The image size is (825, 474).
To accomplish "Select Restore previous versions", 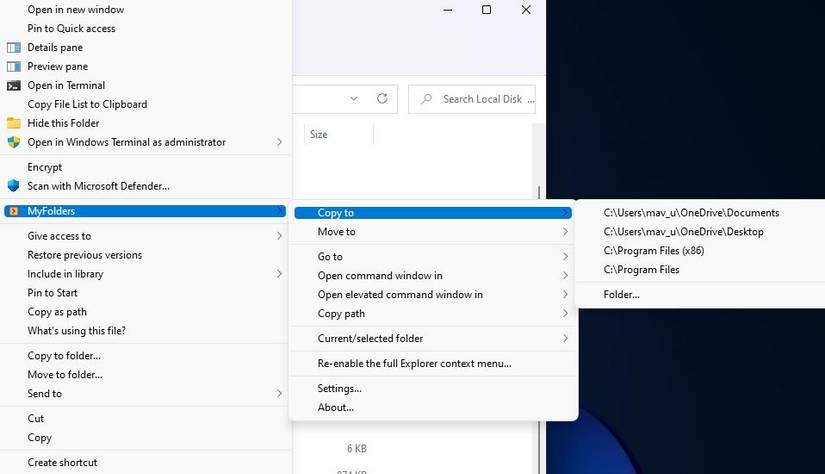I will click(85, 255).
